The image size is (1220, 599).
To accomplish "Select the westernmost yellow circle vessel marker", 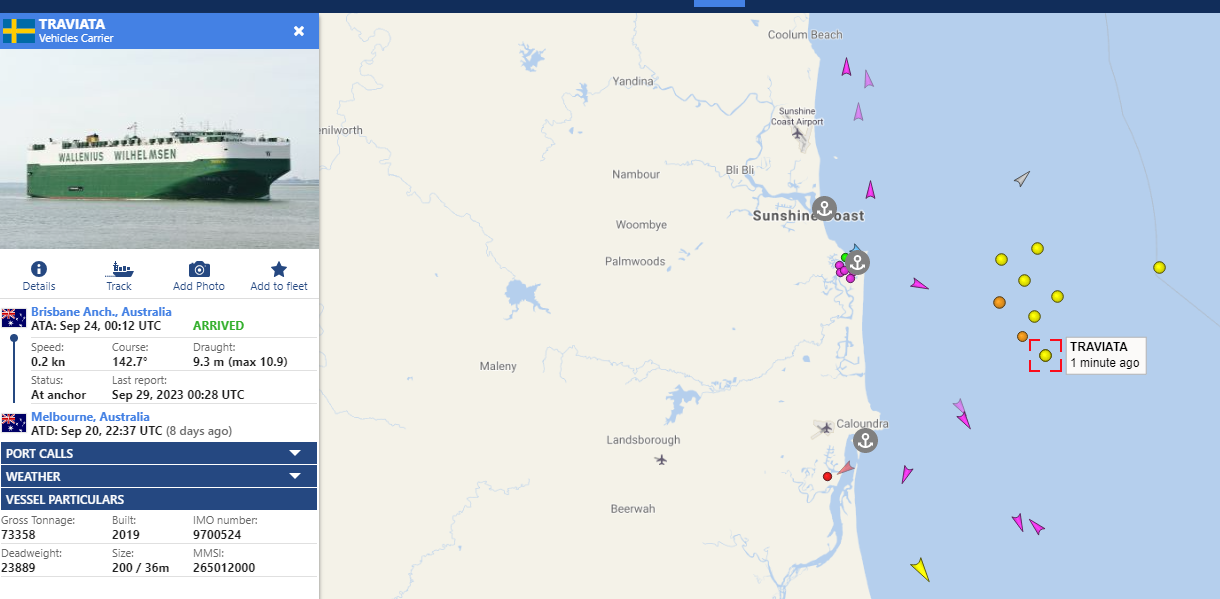I will click(x=1001, y=259).
